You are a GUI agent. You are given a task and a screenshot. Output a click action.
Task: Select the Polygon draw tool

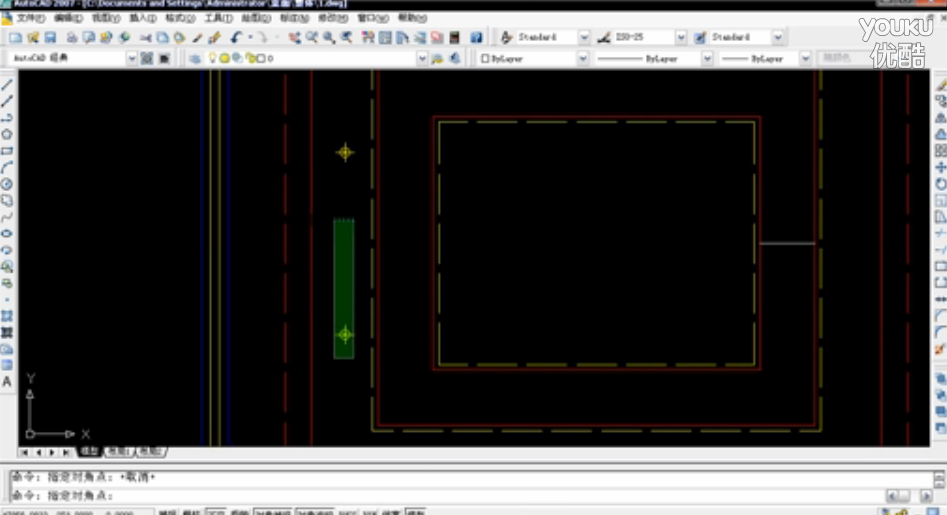coord(7,134)
